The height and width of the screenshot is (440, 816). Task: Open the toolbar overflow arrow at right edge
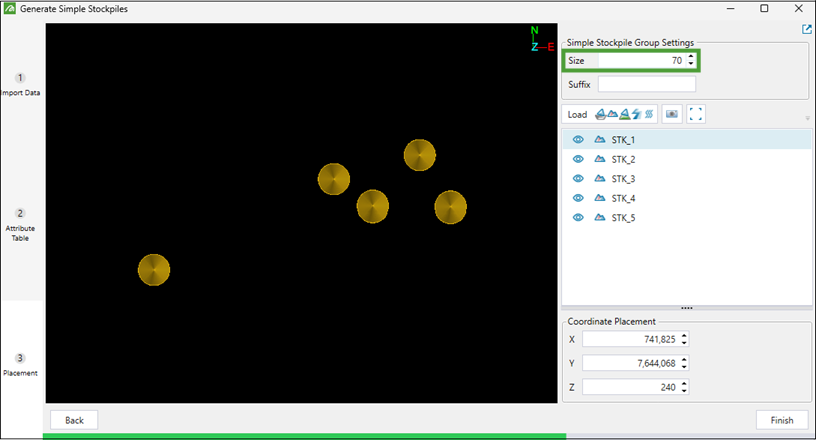[x=807, y=118]
